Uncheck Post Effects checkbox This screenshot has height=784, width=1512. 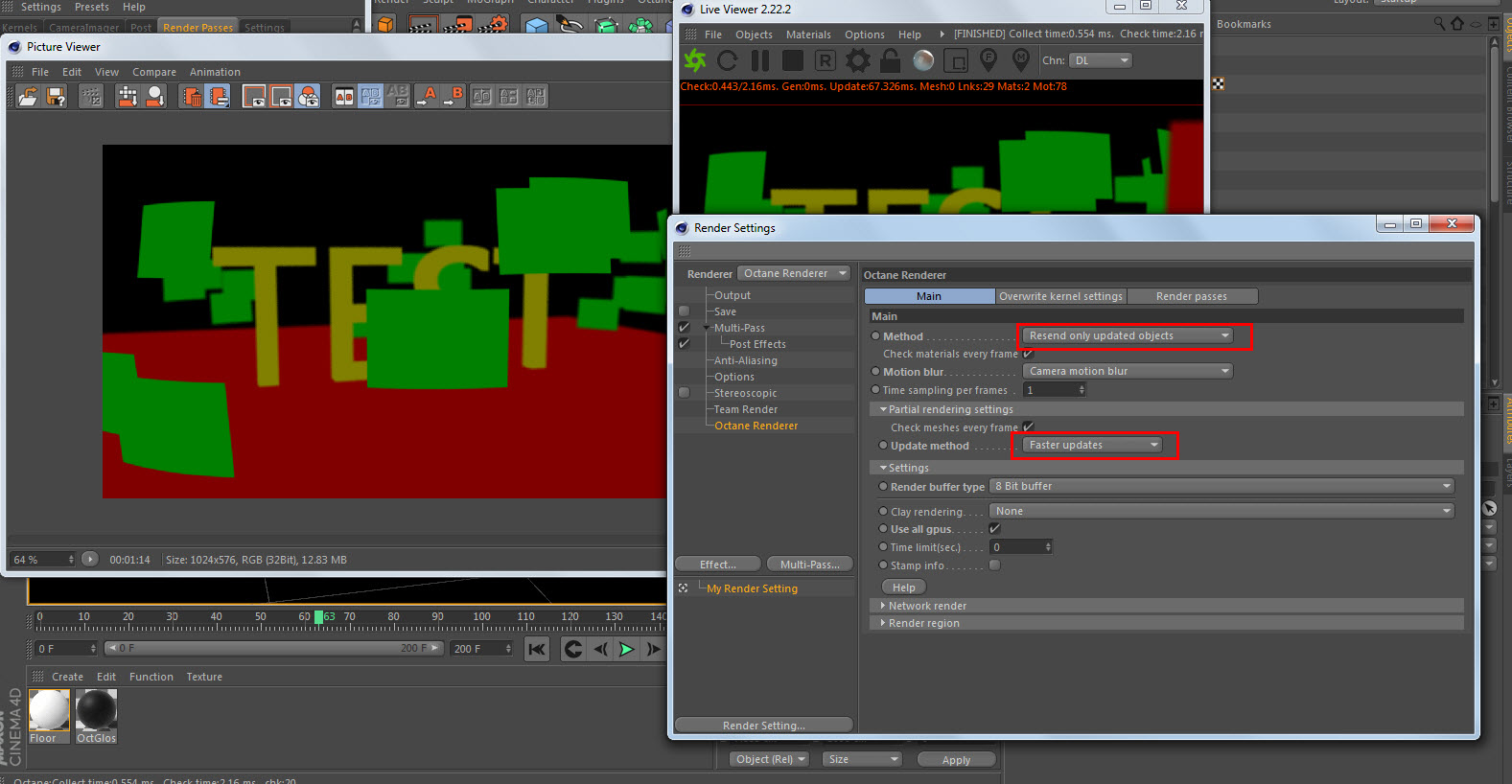pyautogui.click(x=684, y=344)
